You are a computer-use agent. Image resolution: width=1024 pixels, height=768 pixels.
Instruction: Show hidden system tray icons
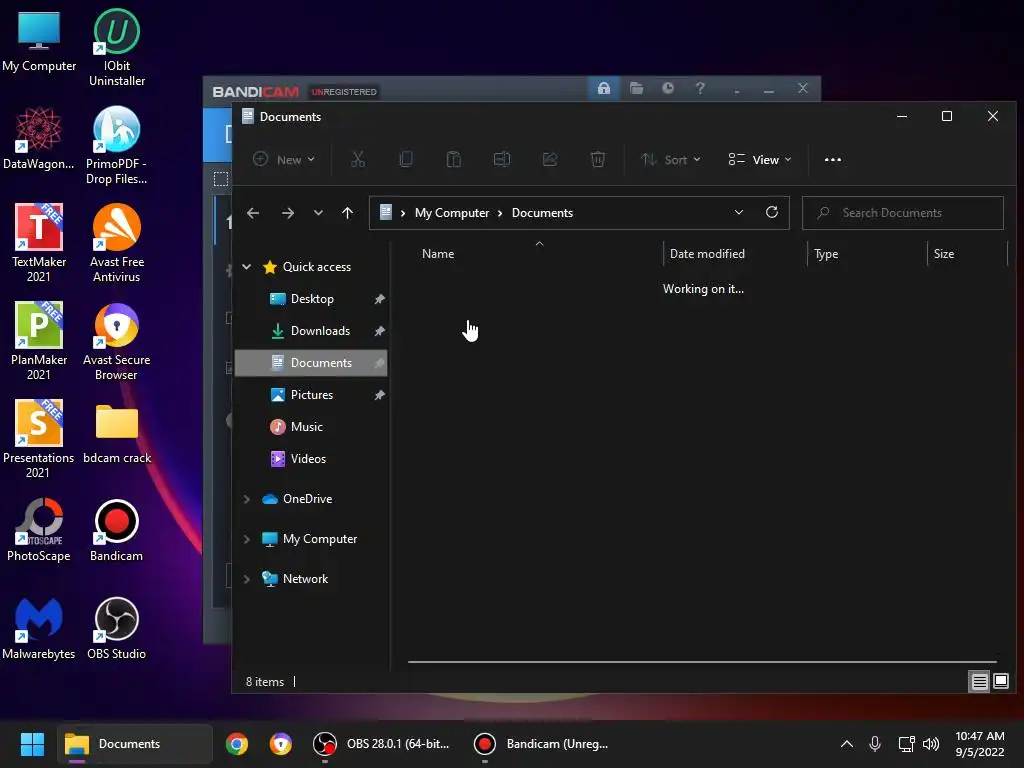point(846,744)
